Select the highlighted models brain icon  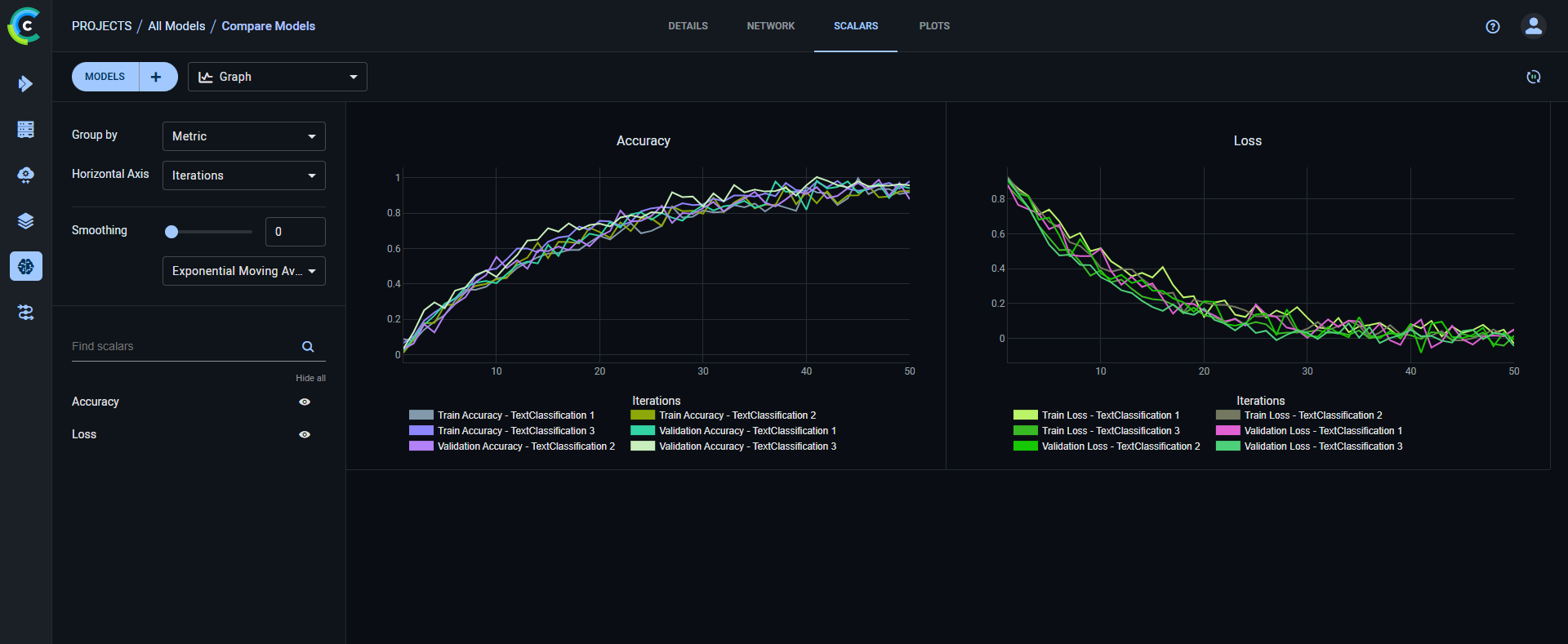point(25,266)
